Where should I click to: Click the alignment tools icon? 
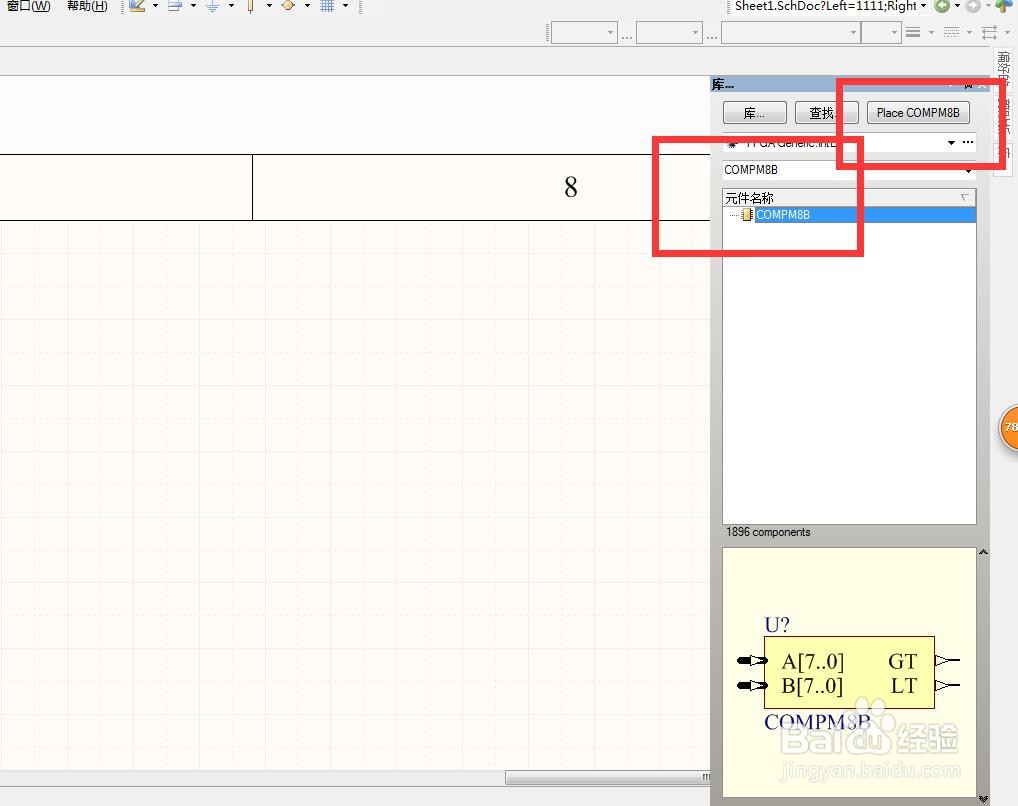(175, 6)
